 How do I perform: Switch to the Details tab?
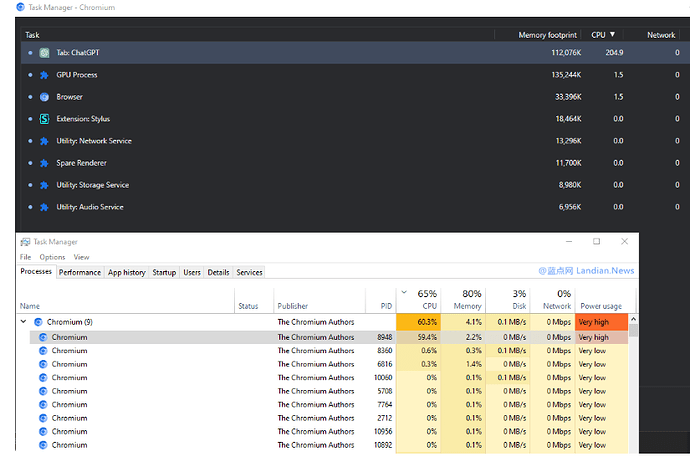pyautogui.click(x=218, y=272)
